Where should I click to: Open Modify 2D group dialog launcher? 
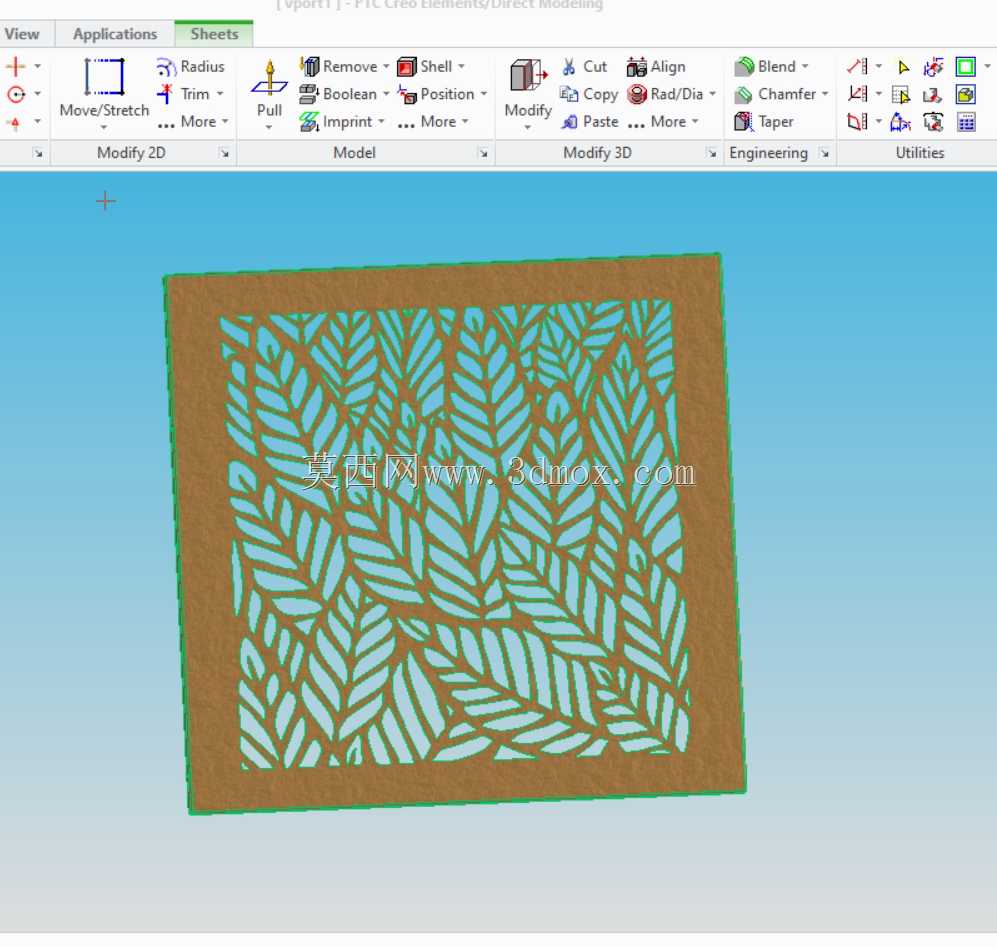click(x=224, y=153)
